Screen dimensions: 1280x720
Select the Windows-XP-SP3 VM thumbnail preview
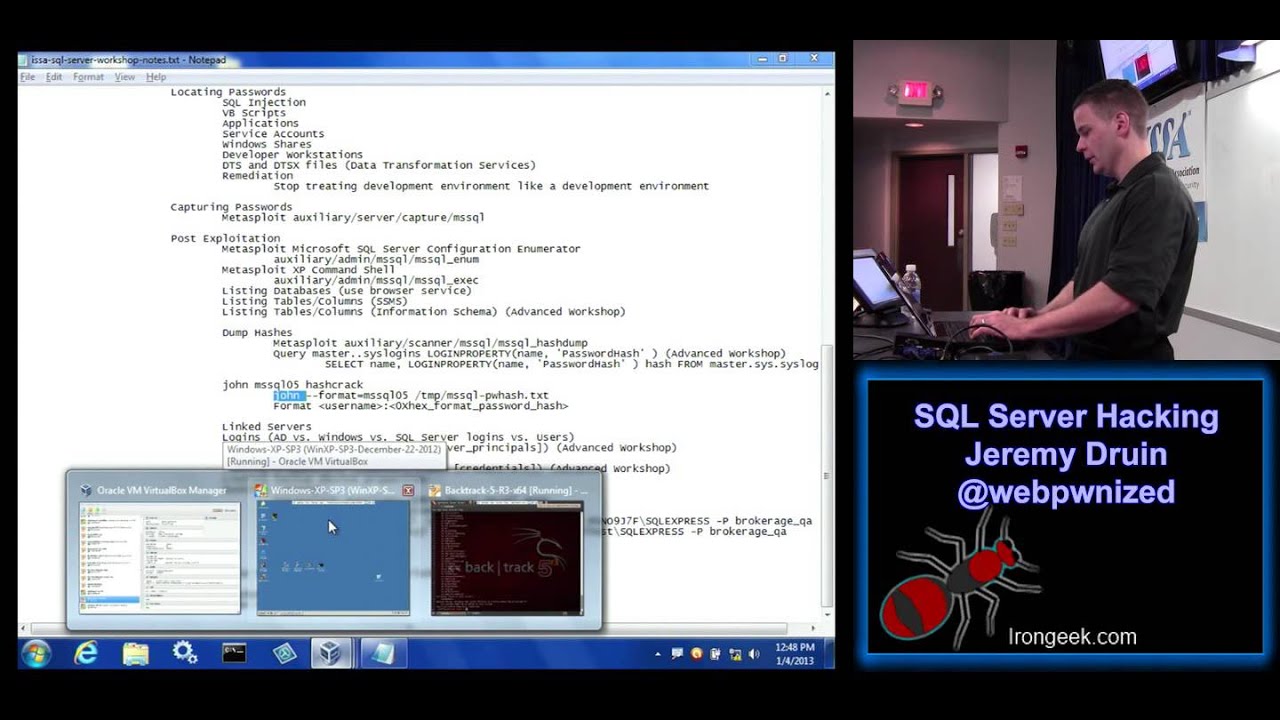pos(333,557)
